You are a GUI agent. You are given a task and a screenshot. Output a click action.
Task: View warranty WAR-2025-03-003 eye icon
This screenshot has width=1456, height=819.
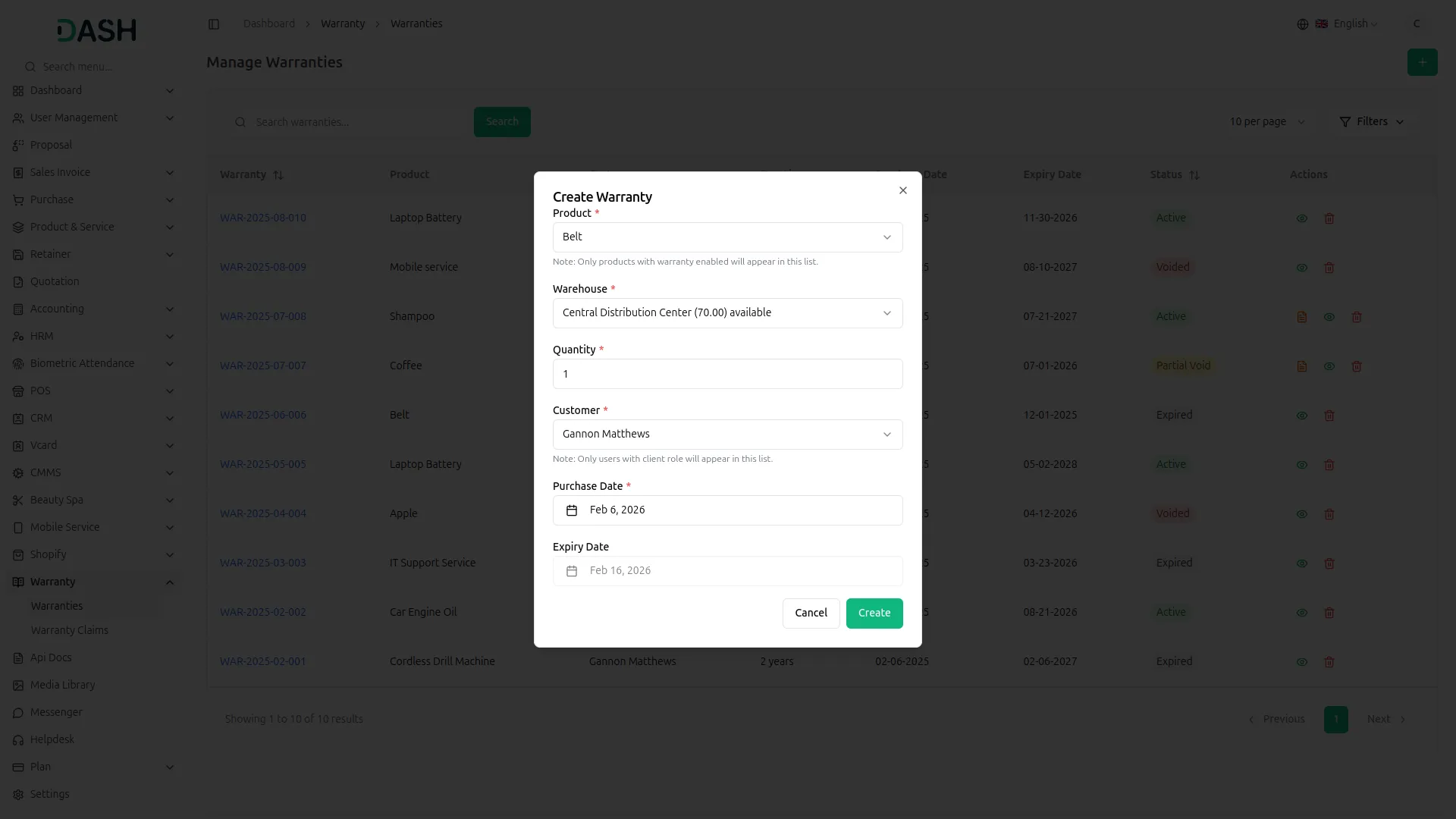pyautogui.click(x=1301, y=563)
